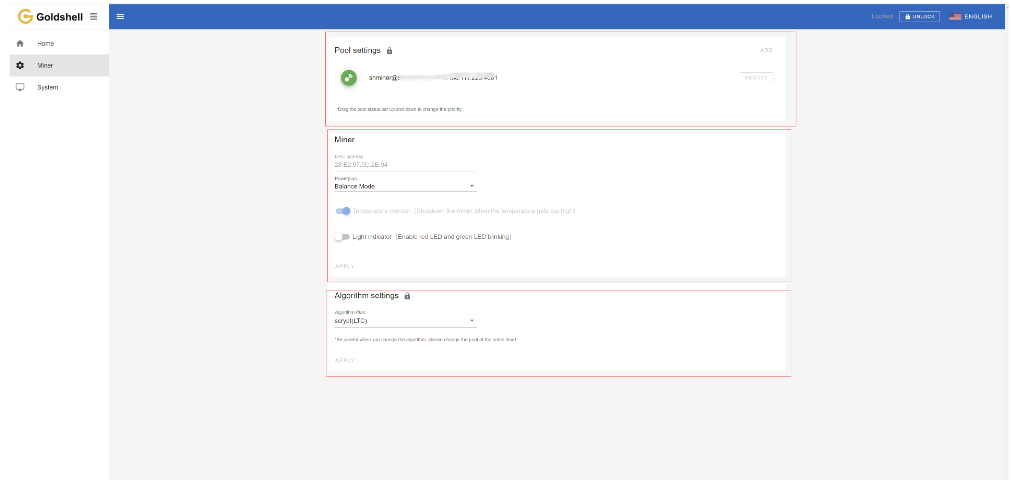The height and width of the screenshot is (480, 1011).
Task: Click the Miner gear icon
Action: pyautogui.click(x=20, y=66)
